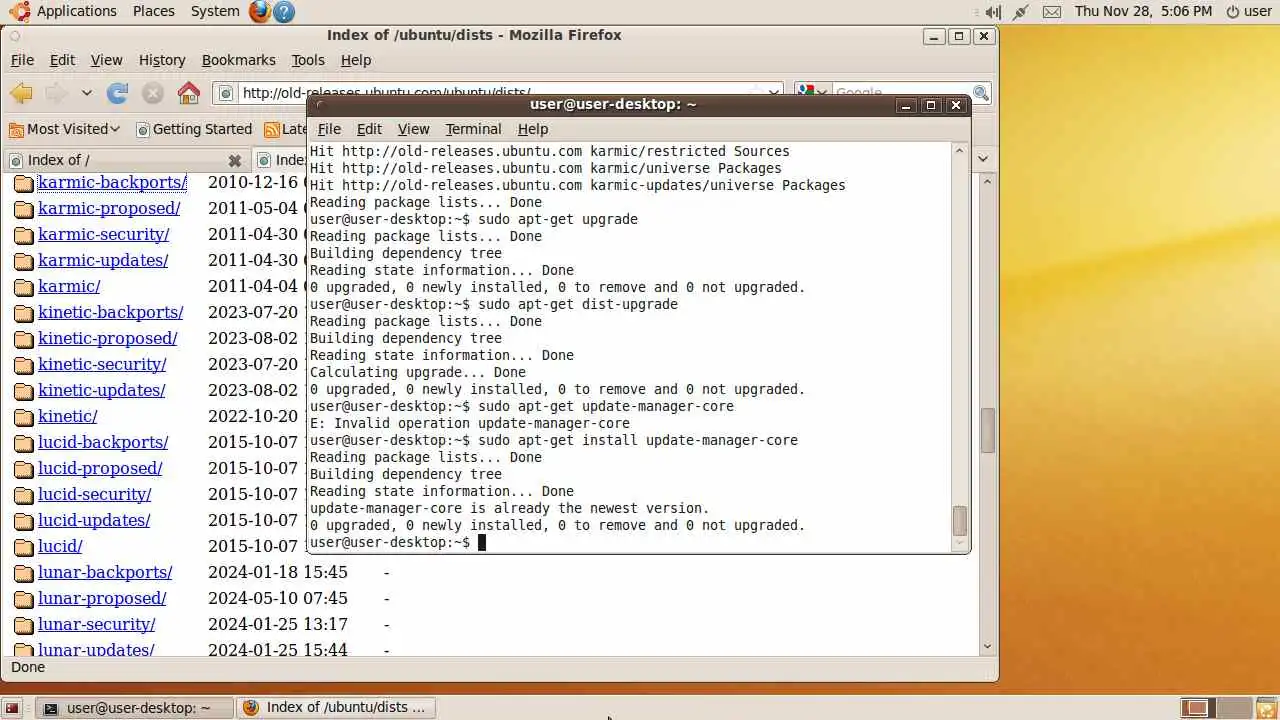Reload the page in Firefox

118,93
